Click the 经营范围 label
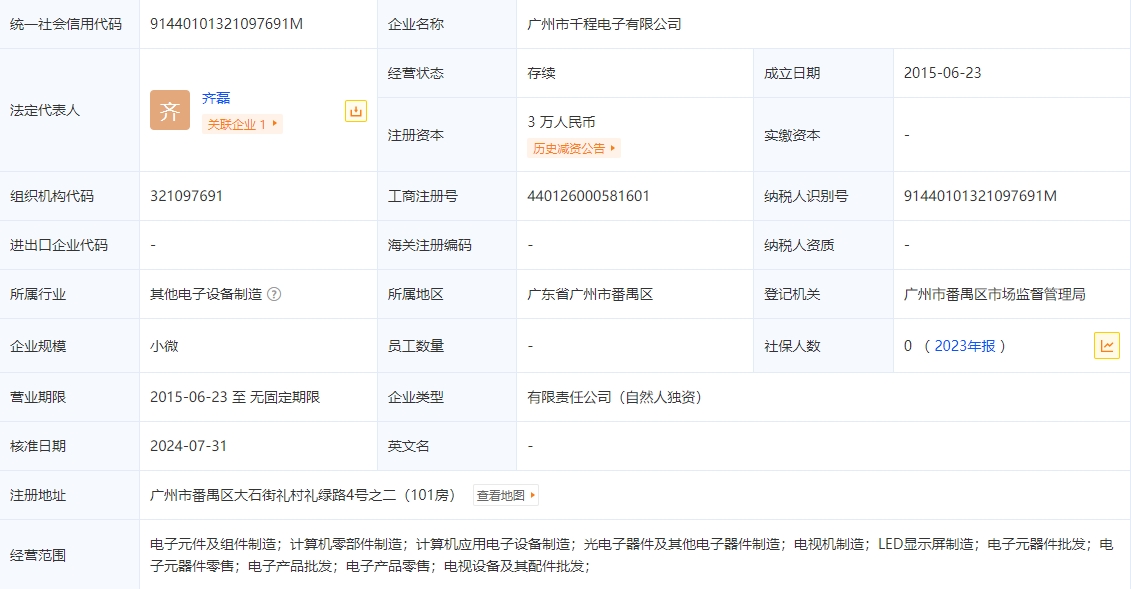The width and height of the screenshot is (1131, 589). pos(38,555)
